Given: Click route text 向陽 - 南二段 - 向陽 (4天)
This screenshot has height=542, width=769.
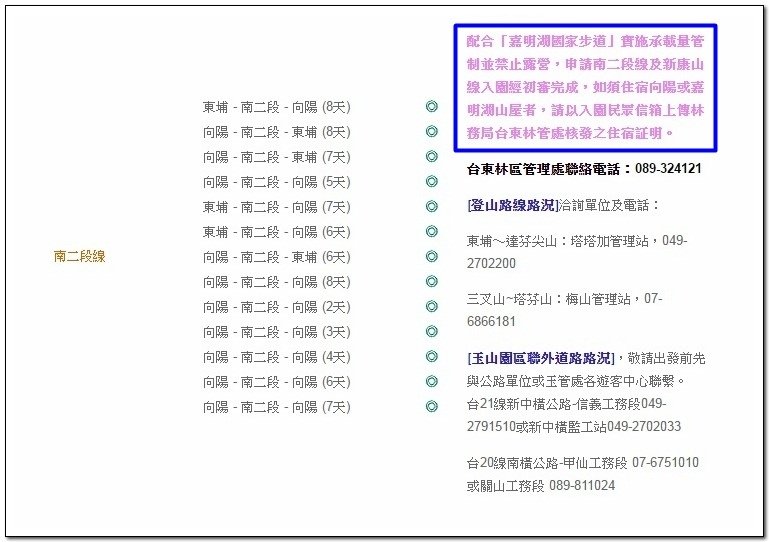Looking at the screenshot, I should 277,357.
